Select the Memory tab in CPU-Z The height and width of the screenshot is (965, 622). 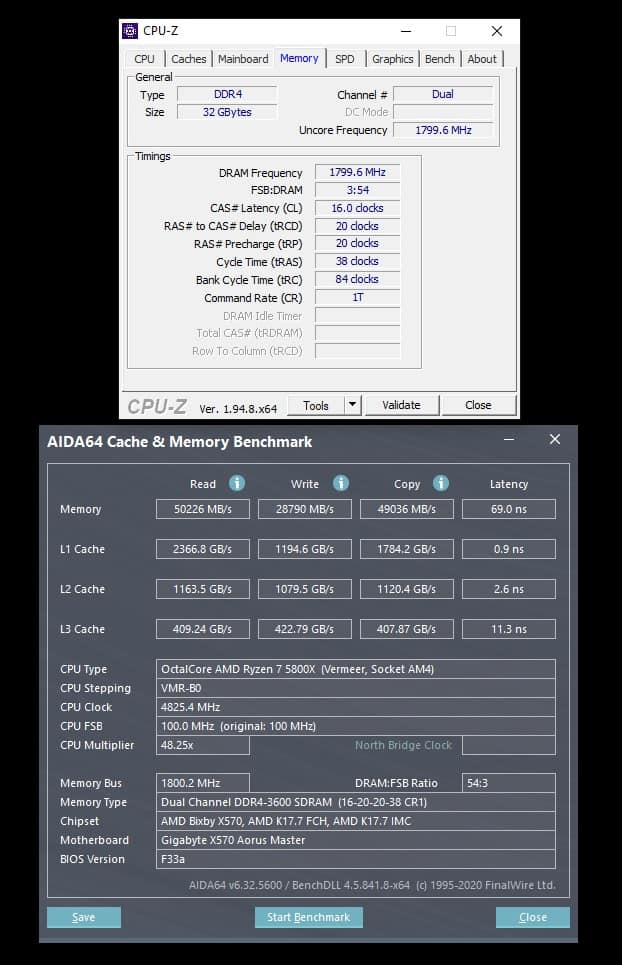click(x=300, y=58)
